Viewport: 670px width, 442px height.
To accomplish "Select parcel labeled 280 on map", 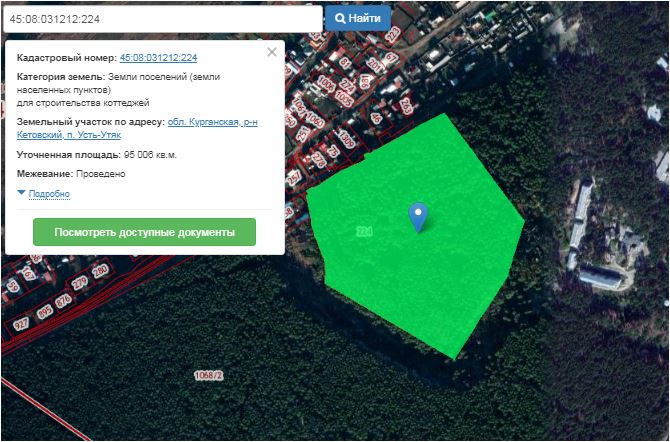I will pyautogui.click(x=99, y=272).
